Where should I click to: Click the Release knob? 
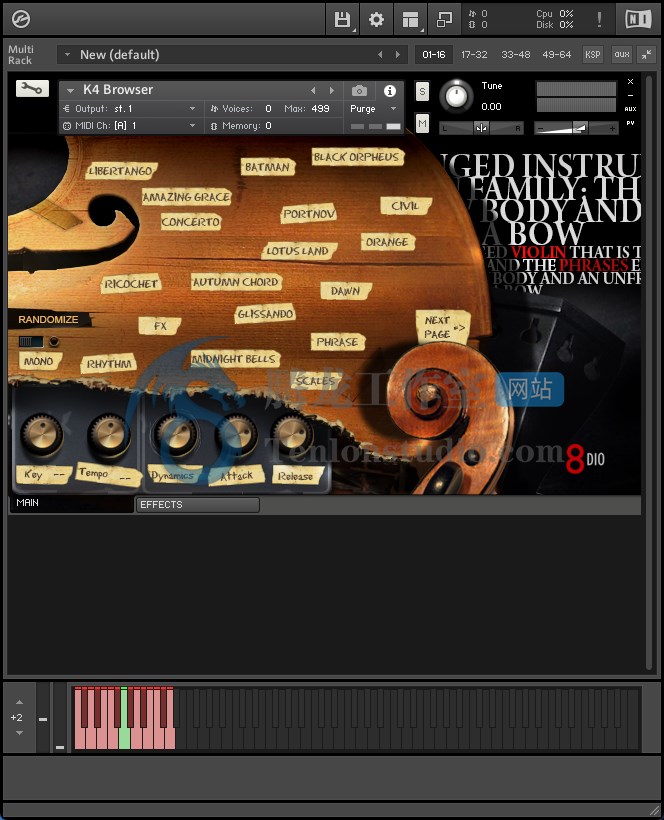tap(293, 434)
